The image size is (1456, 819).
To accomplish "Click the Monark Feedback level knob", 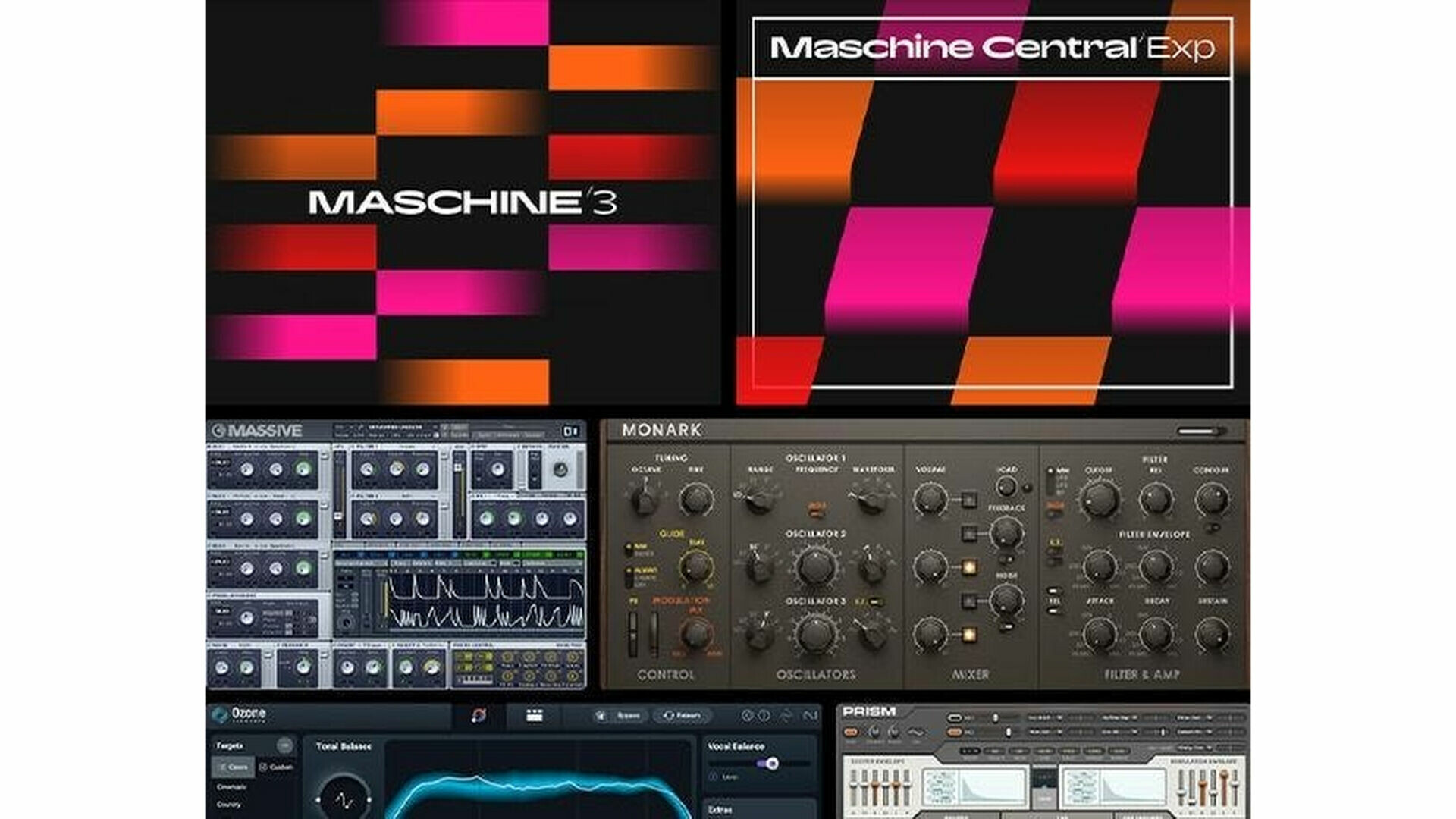I will click(x=1006, y=533).
